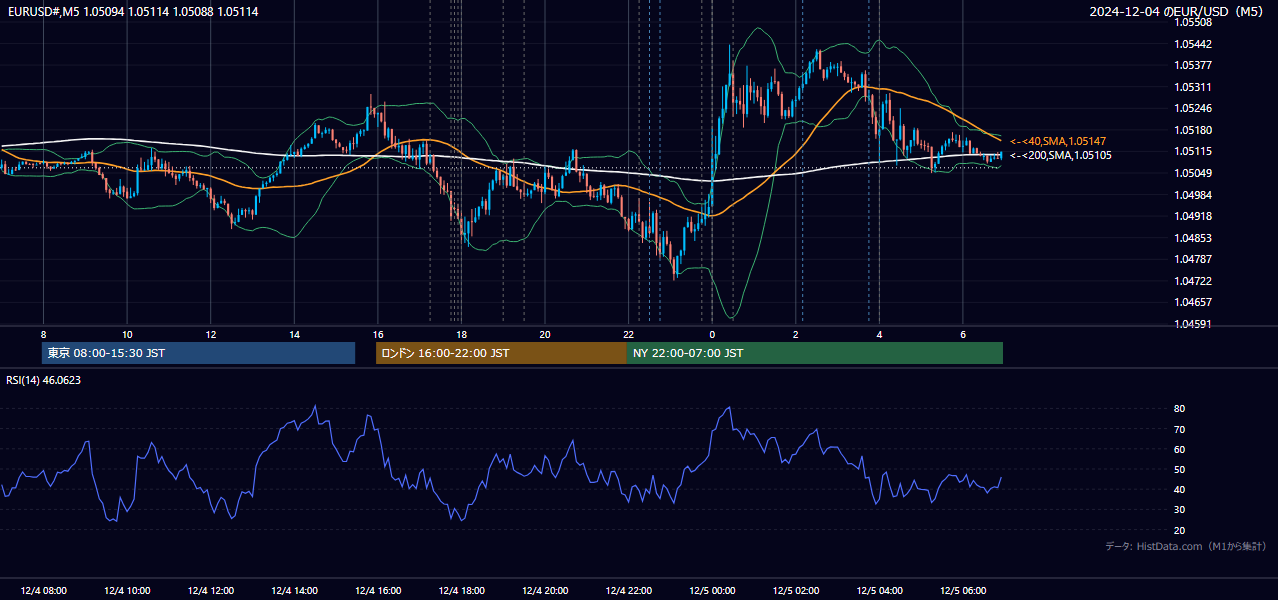Click price axis value 1.05508
1278x600 pixels.
click(x=1192, y=22)
